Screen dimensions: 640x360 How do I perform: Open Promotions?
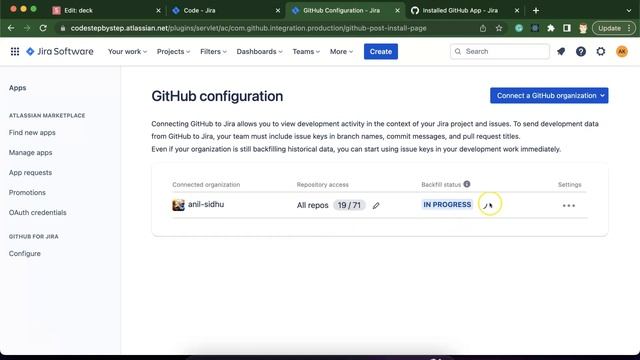[27, 193]
